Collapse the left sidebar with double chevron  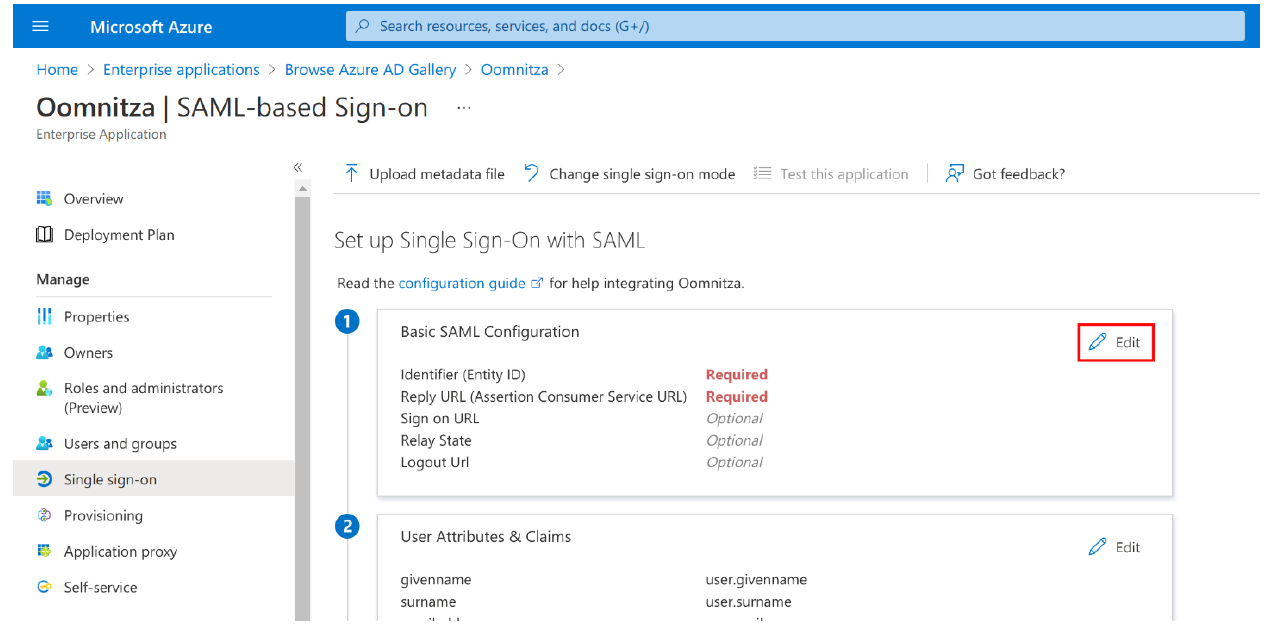coord(298,168)
